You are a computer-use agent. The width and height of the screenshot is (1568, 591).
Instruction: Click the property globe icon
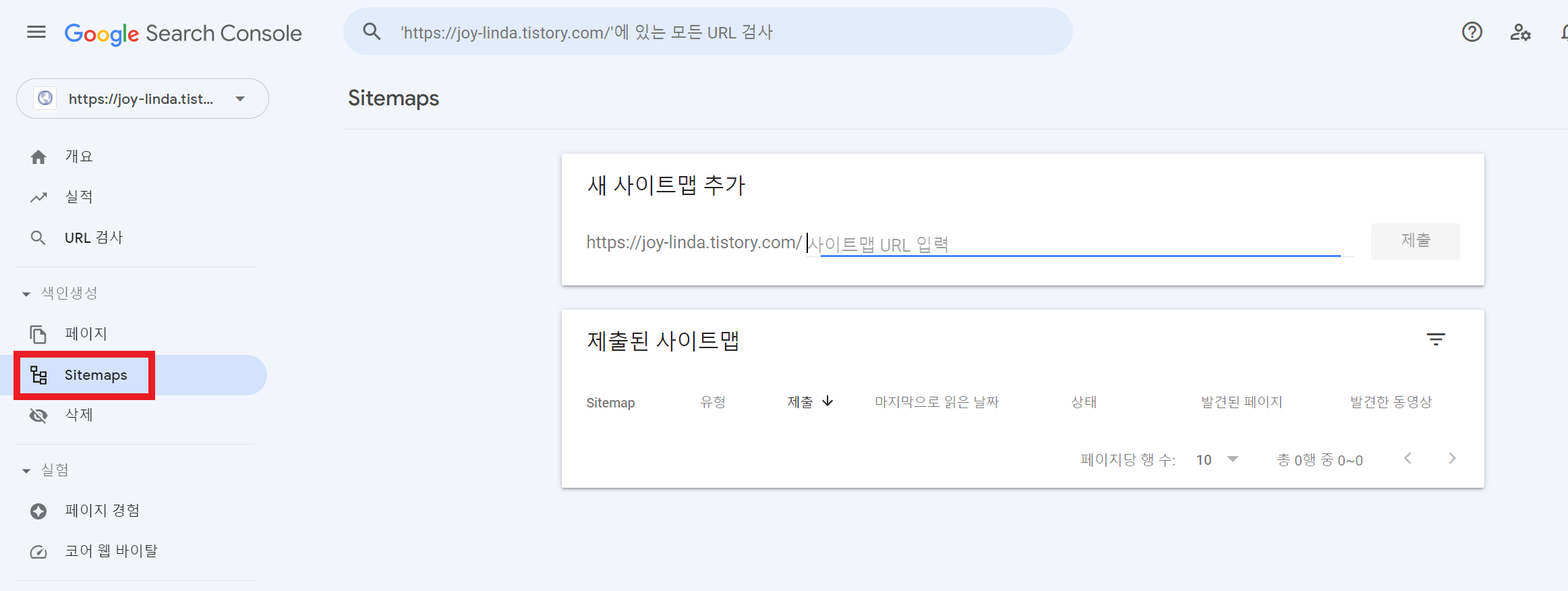[45, 98]
